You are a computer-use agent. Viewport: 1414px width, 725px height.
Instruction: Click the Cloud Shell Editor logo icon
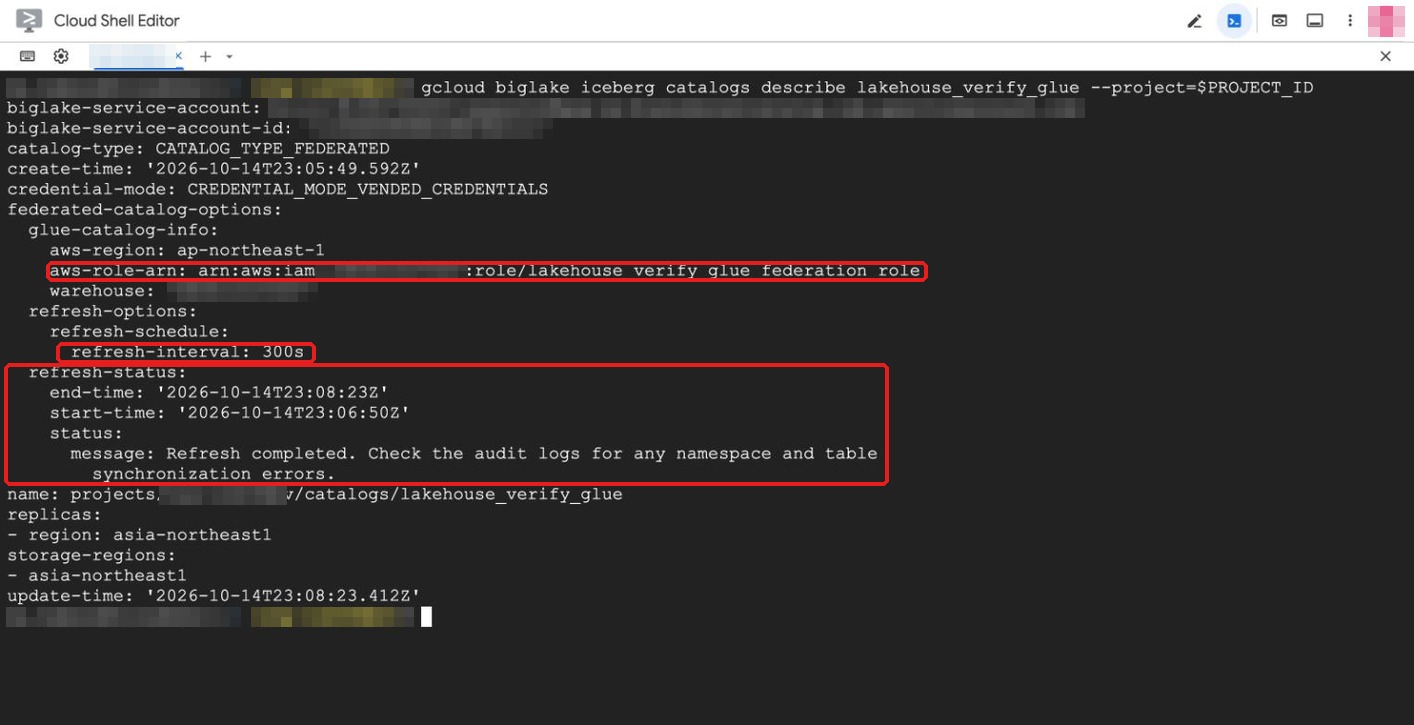pos(29,20)
